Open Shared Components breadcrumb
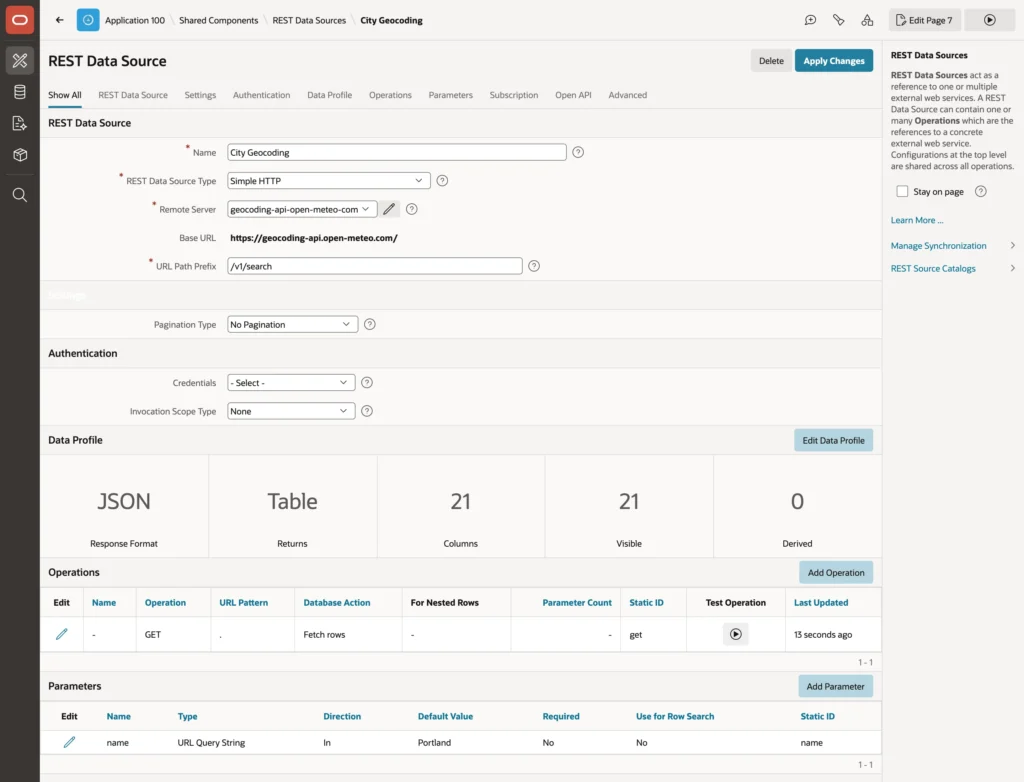Image resolution: width=1024 pixels, height=782 pixels. [x=218, y=20]
